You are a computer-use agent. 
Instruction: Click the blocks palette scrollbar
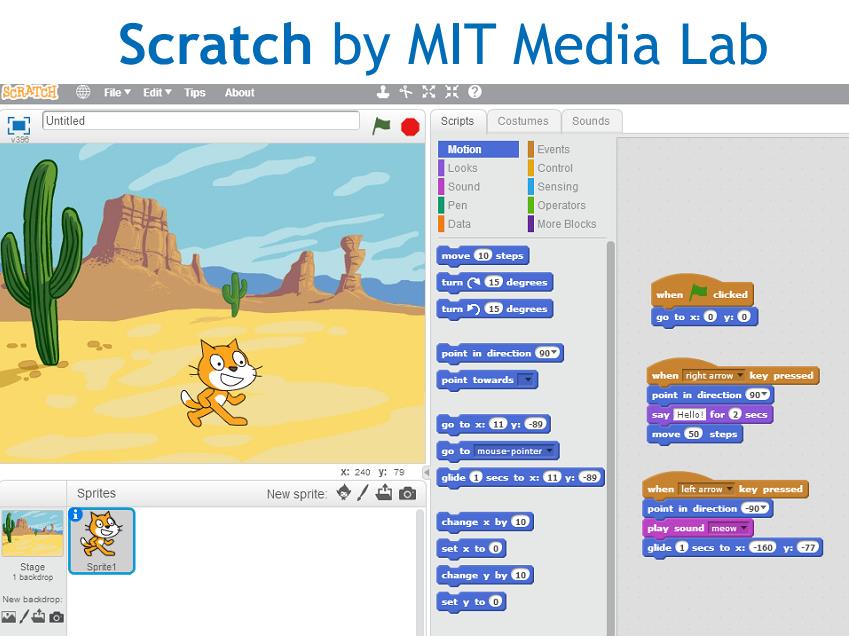point(610,439)
